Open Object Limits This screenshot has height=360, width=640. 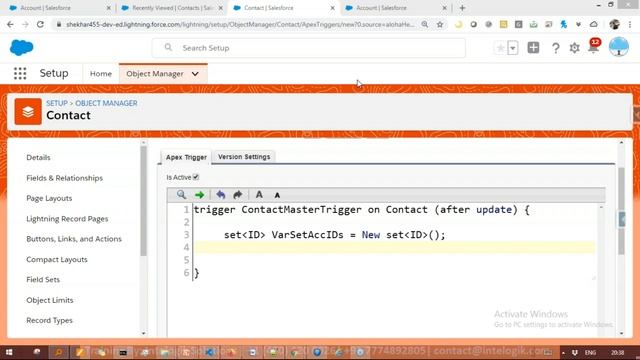point(50,300)
